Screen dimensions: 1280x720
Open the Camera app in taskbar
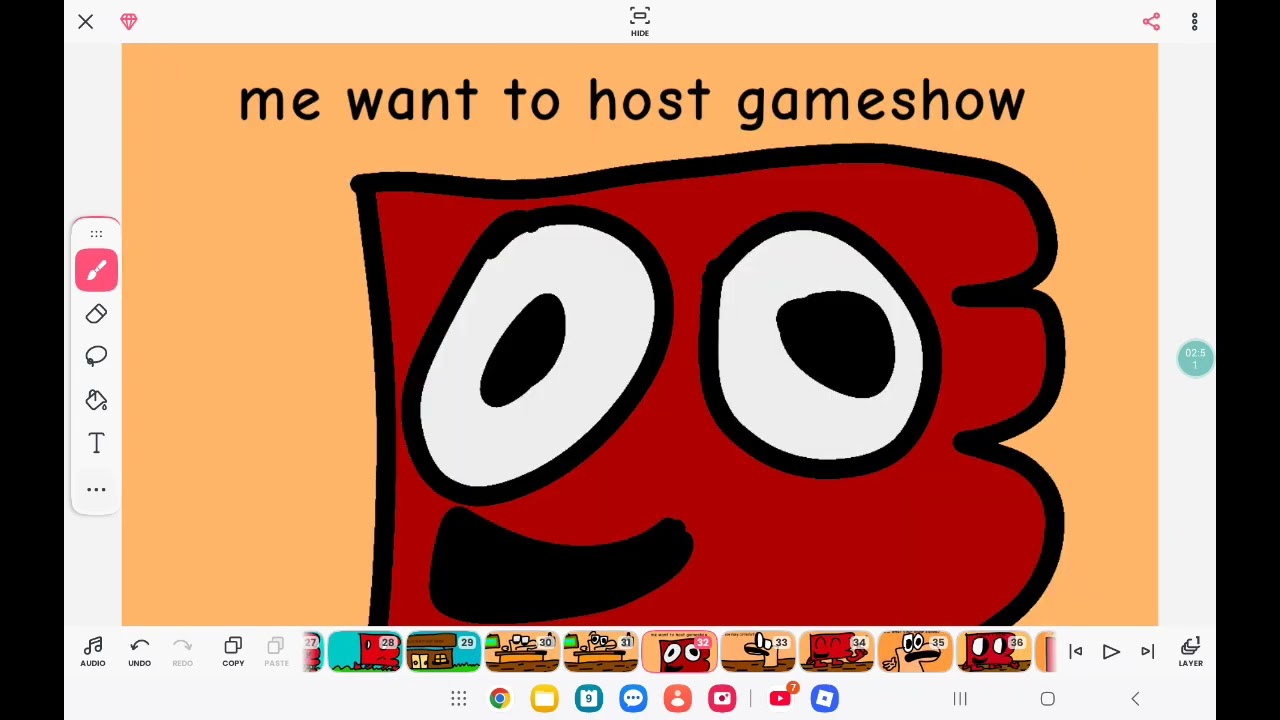722,698
